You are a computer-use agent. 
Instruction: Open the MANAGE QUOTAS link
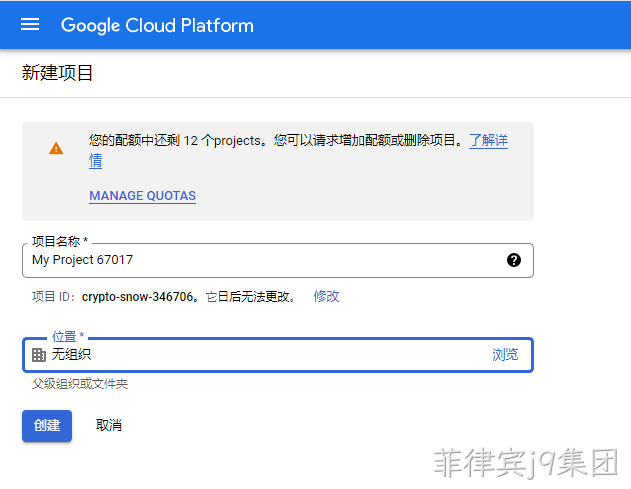tap(142, 196)
